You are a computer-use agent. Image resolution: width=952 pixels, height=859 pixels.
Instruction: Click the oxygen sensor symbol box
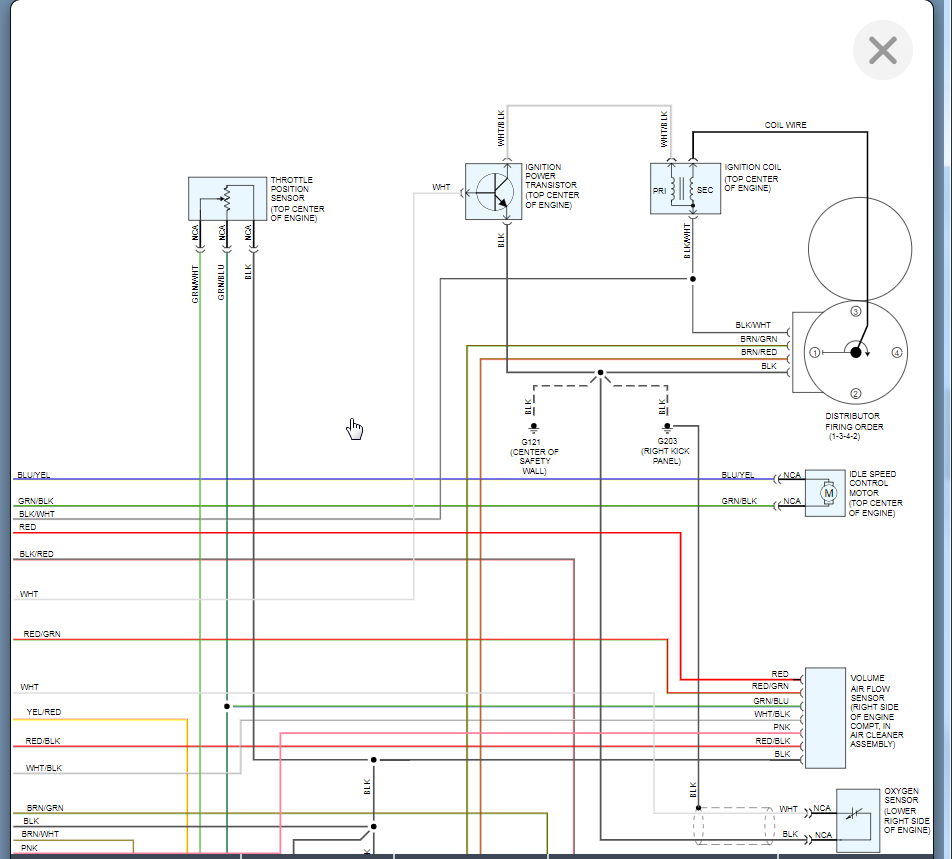pyautogui.click(x=857, y=820)
